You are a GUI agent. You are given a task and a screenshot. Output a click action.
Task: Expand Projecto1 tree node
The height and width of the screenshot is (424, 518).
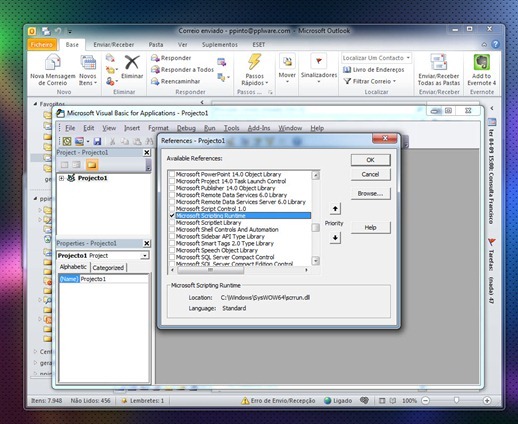tap(61, 178)
